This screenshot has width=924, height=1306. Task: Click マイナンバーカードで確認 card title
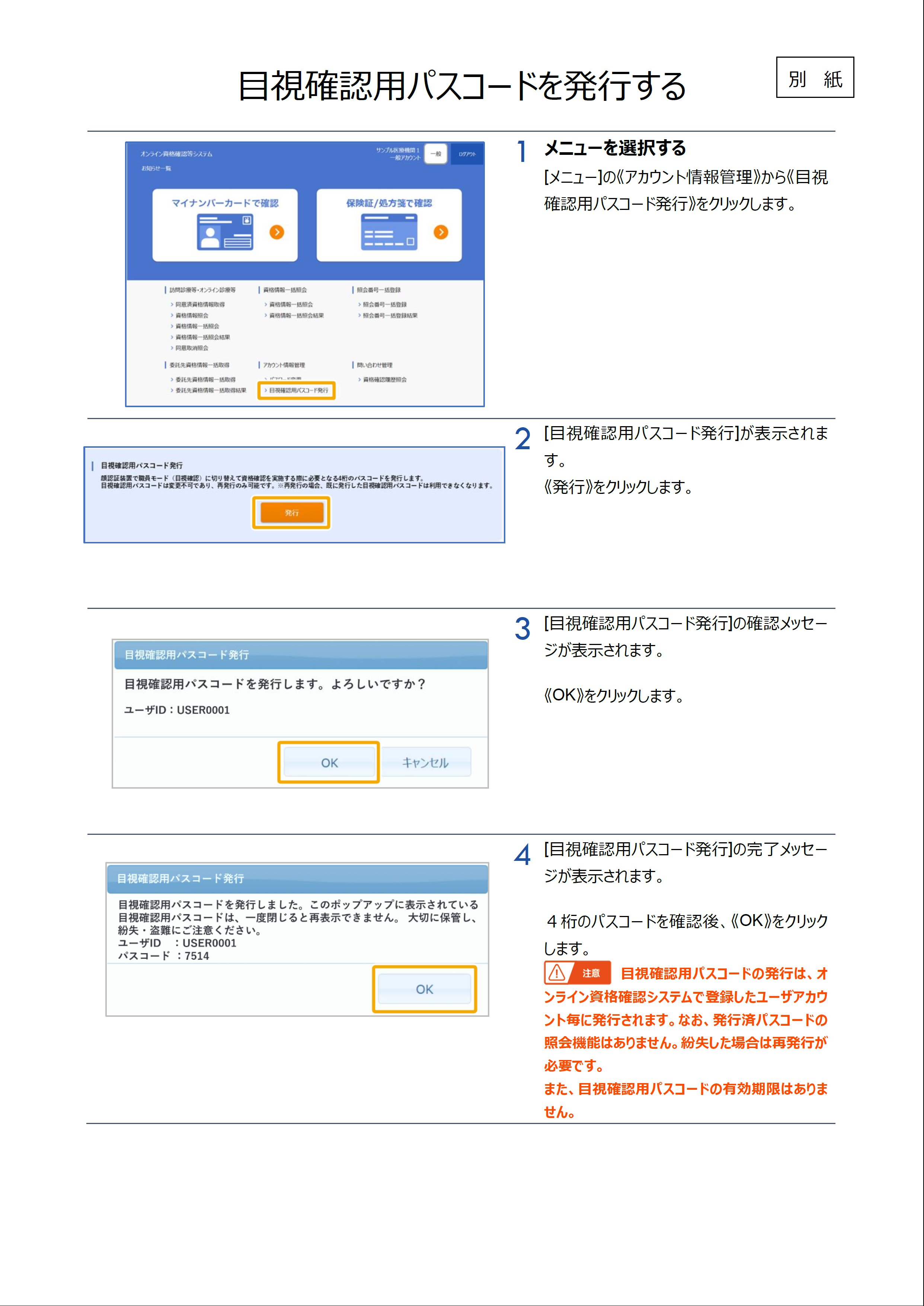click(225, 203)
